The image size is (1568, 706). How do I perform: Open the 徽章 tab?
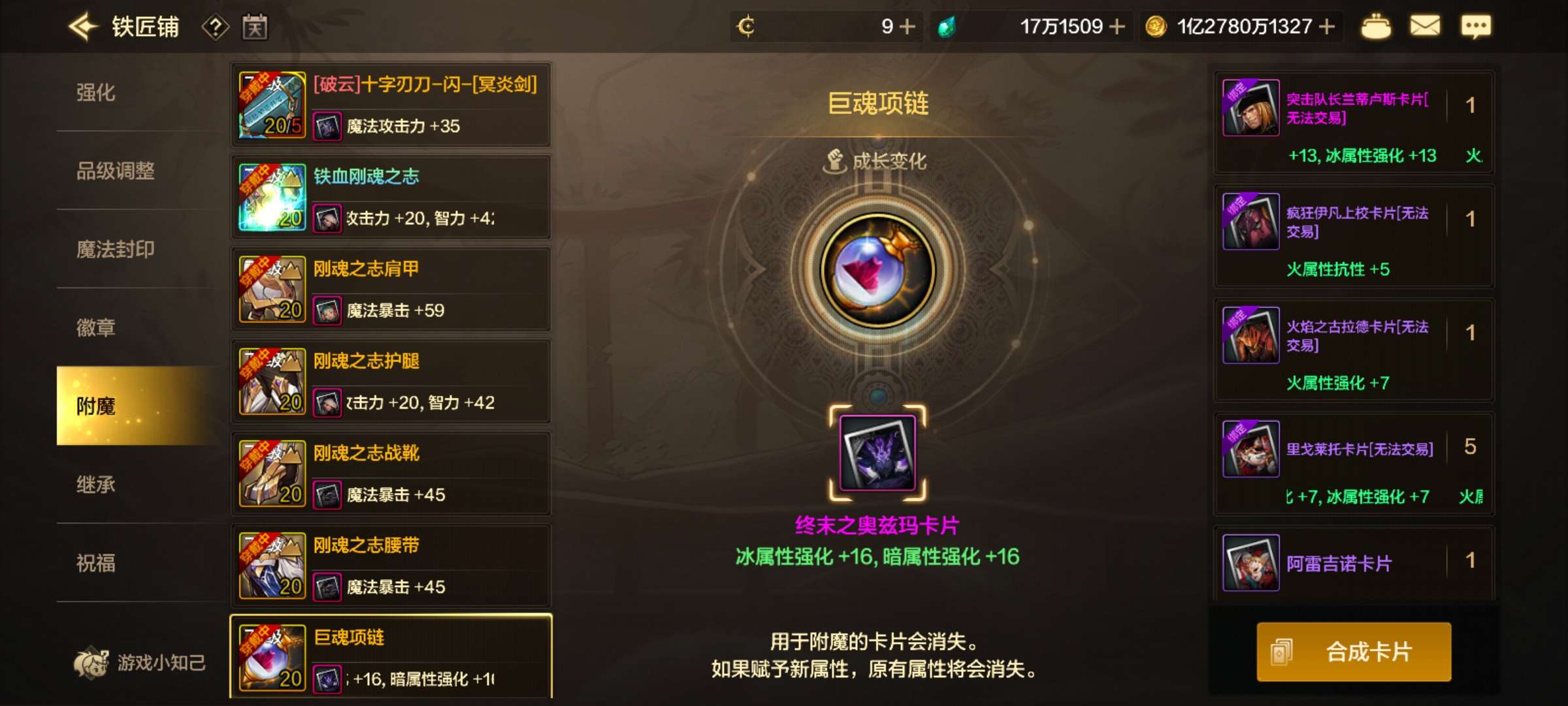click(x=96, y=328)
